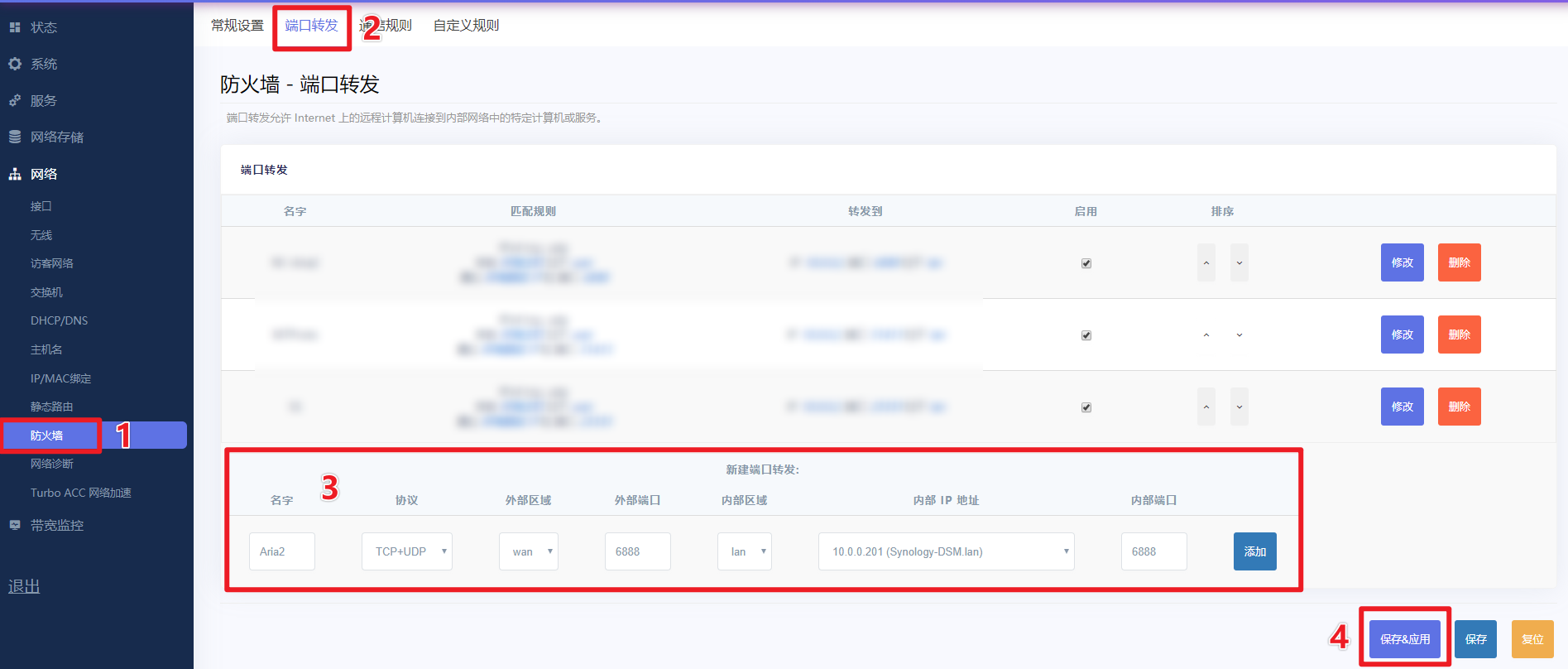The height and width of the screenshot is (669, 1568).
Task: Click the Network Storage database icon
Action: pyautogui.click(x=15, y=137)
